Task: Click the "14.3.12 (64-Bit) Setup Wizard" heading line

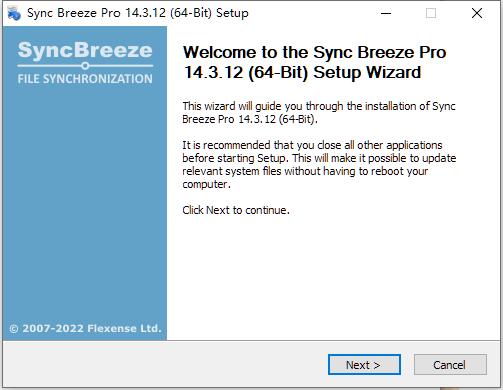Action: coord(302,72)
